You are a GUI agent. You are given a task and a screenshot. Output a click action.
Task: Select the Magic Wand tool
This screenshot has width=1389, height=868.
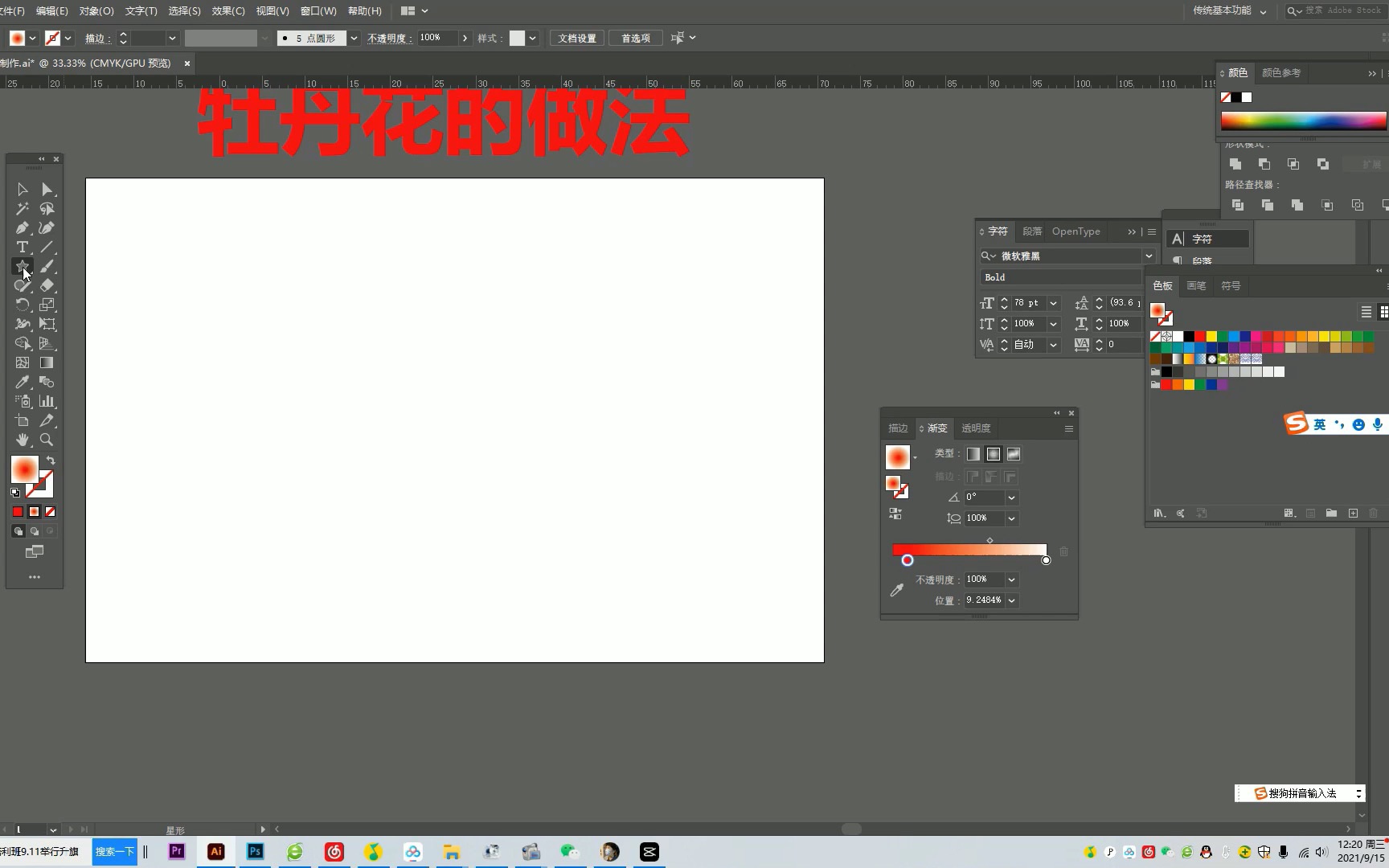tap(23, 209)
